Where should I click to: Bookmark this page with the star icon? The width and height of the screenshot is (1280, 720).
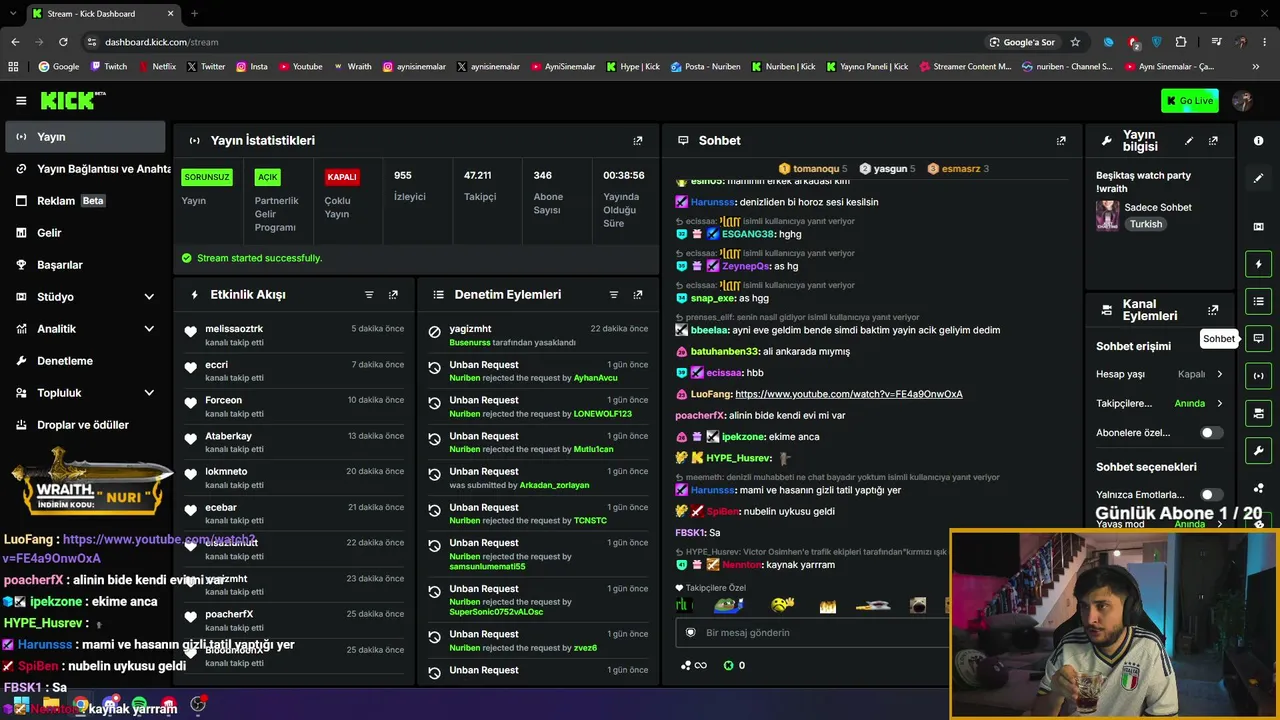(x=1075, y=42)
